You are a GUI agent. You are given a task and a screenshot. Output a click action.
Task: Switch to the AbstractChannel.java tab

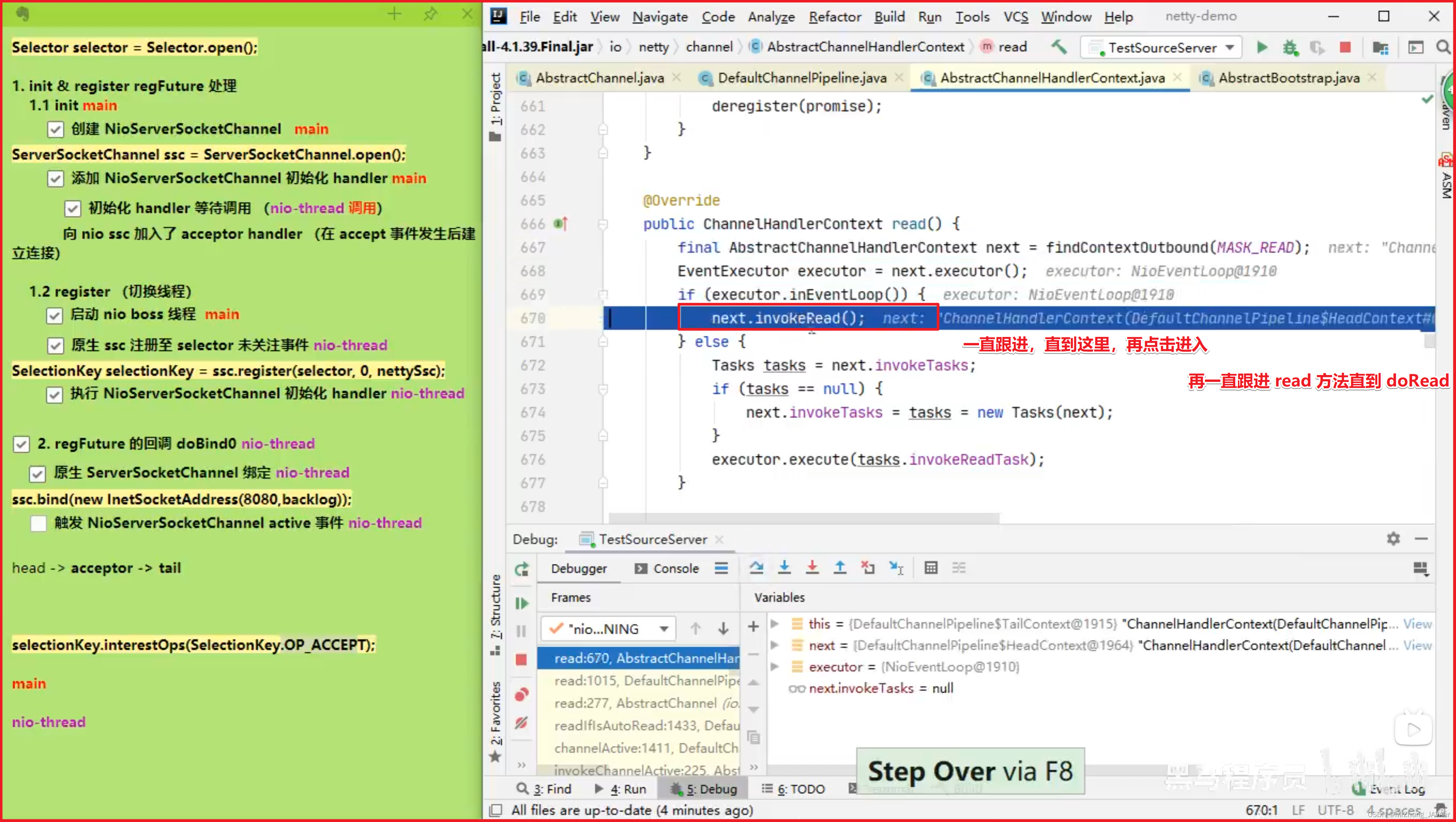(599, 78)
